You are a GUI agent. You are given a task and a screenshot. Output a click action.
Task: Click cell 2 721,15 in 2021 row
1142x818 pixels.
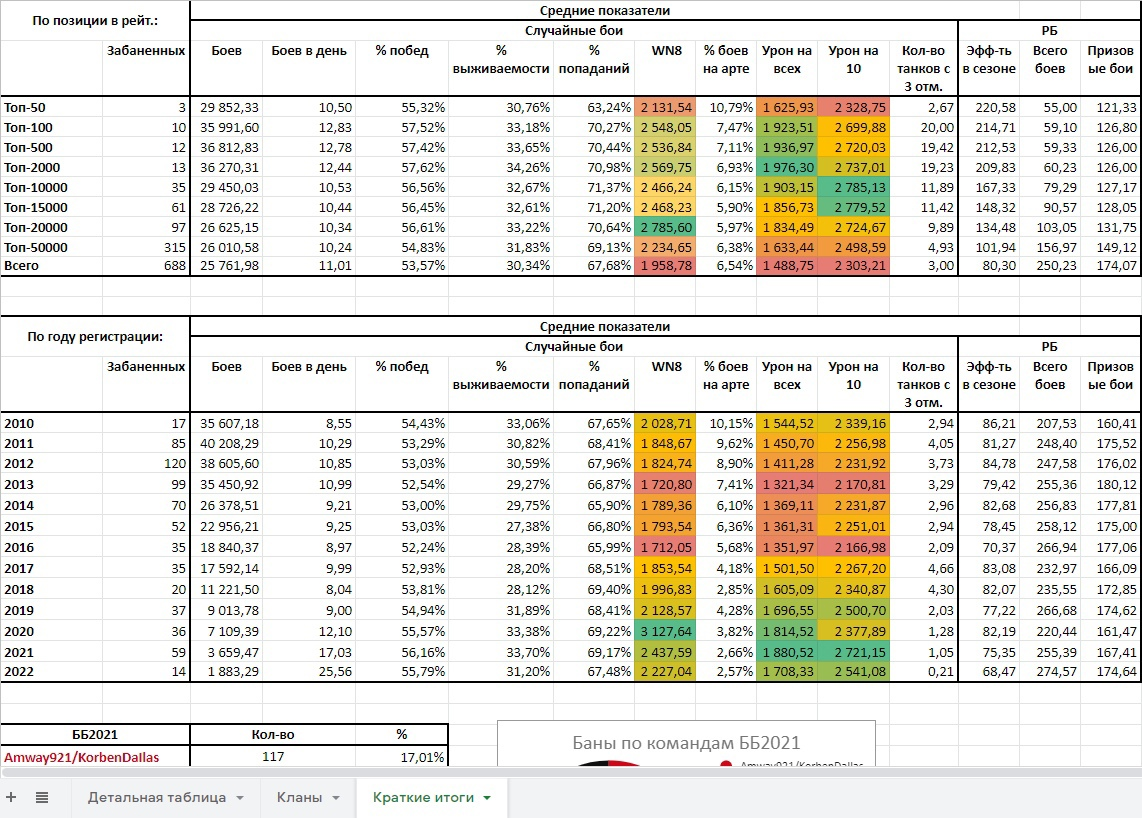click(854, 653)
